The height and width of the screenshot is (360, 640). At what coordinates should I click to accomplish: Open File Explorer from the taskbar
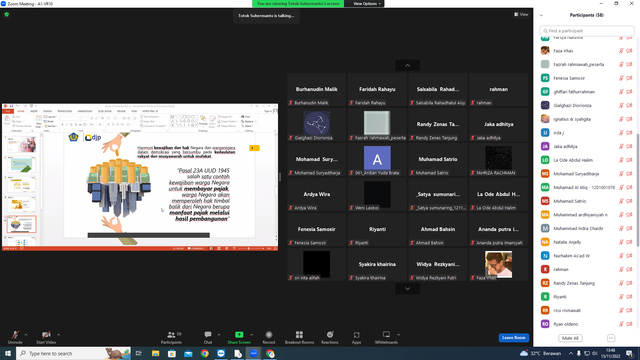pyautogui.click(x=156, y=353)
